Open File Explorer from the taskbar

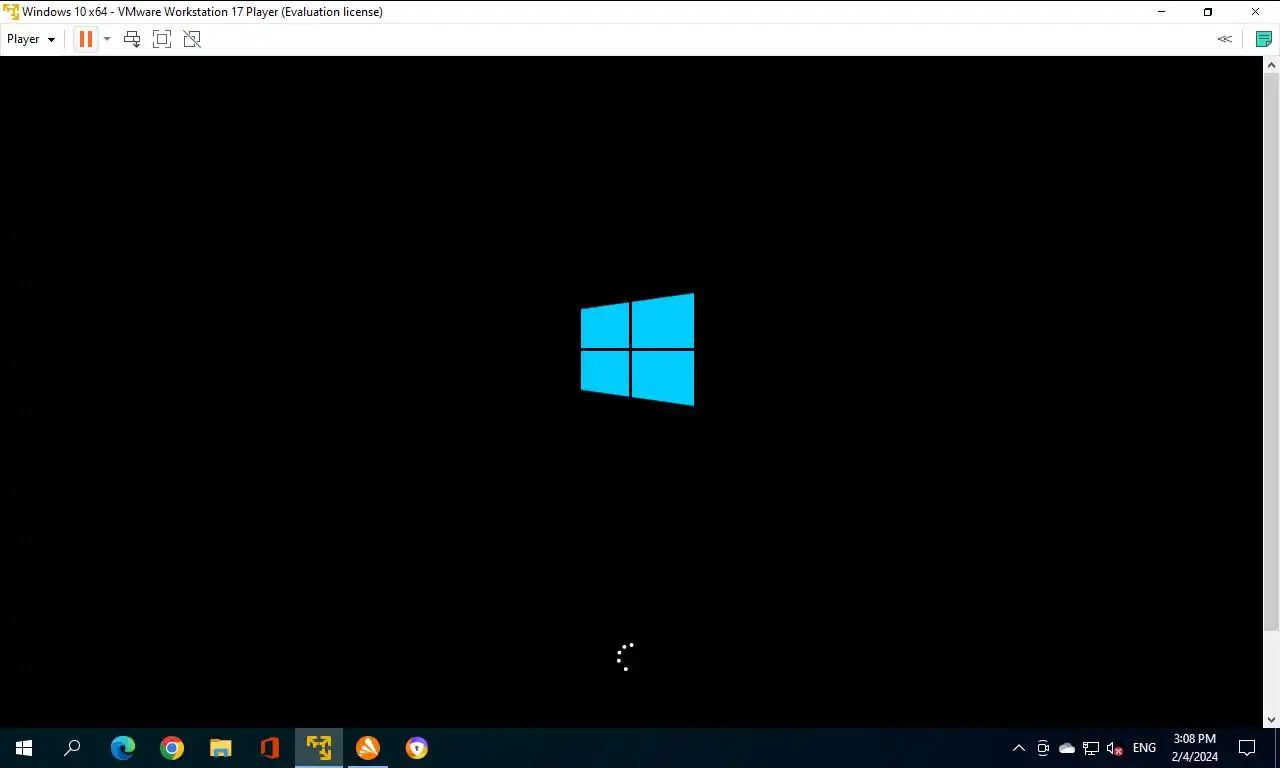point(221,748)
